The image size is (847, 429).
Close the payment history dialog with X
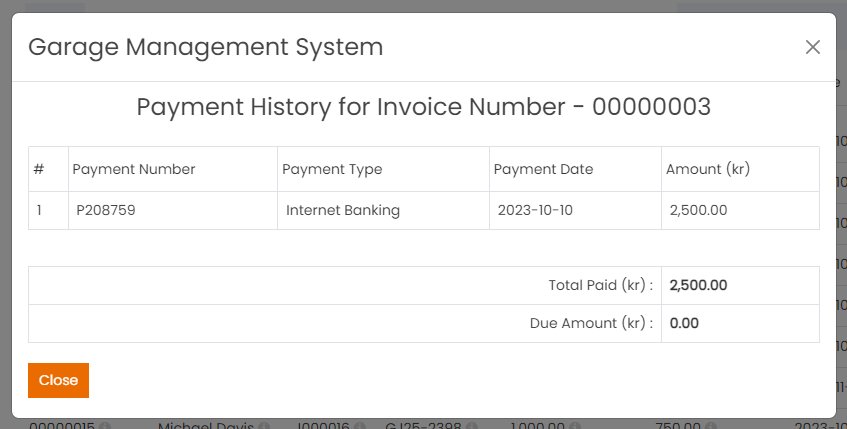812,47
